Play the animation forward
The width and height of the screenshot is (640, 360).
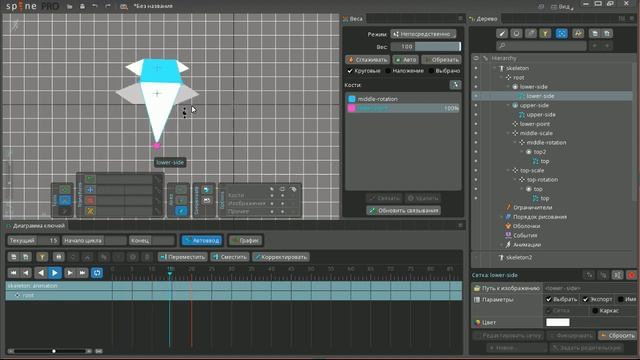(x=55, y=273)
